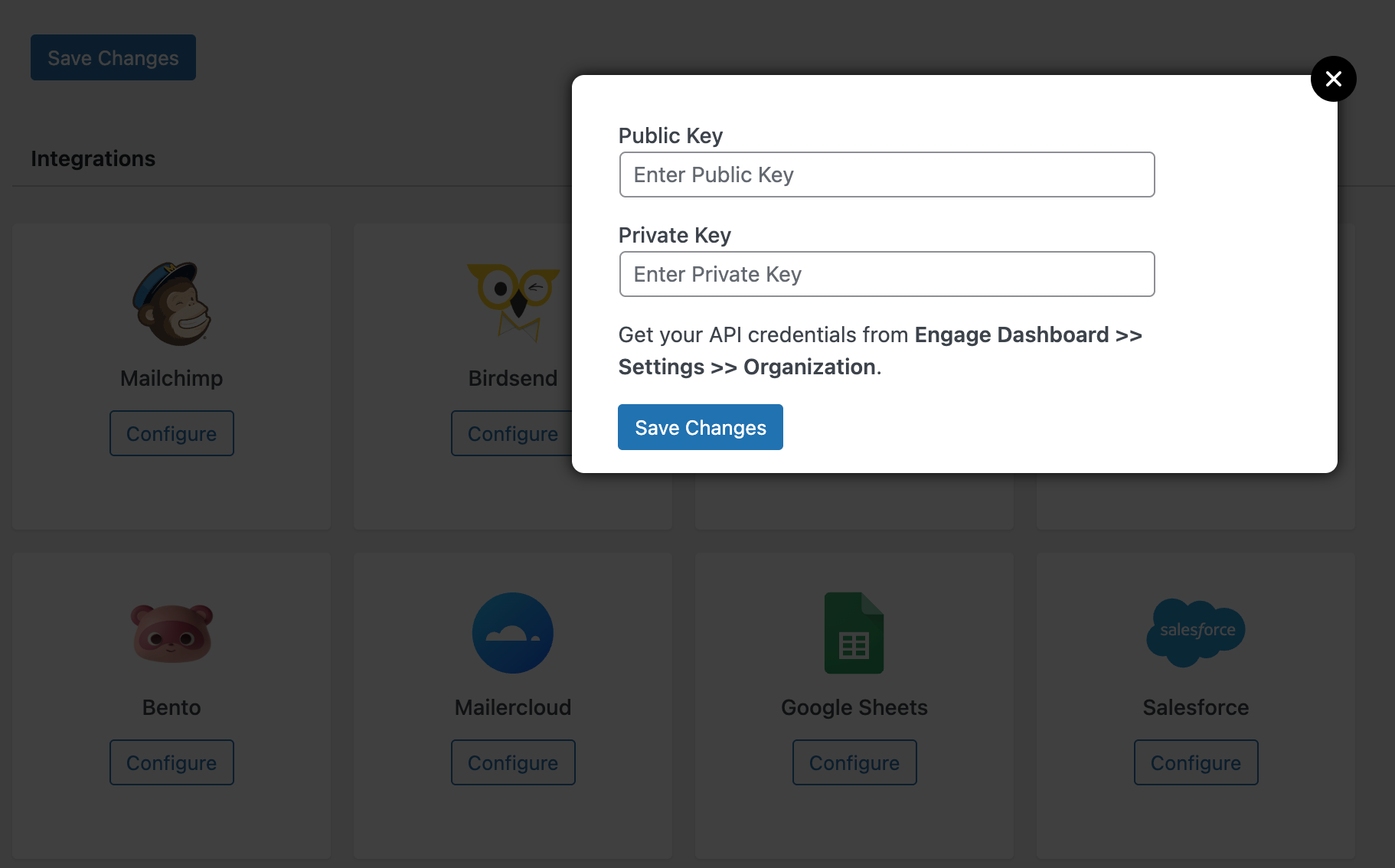Configure the Salesforce integration

point(1194,762)
